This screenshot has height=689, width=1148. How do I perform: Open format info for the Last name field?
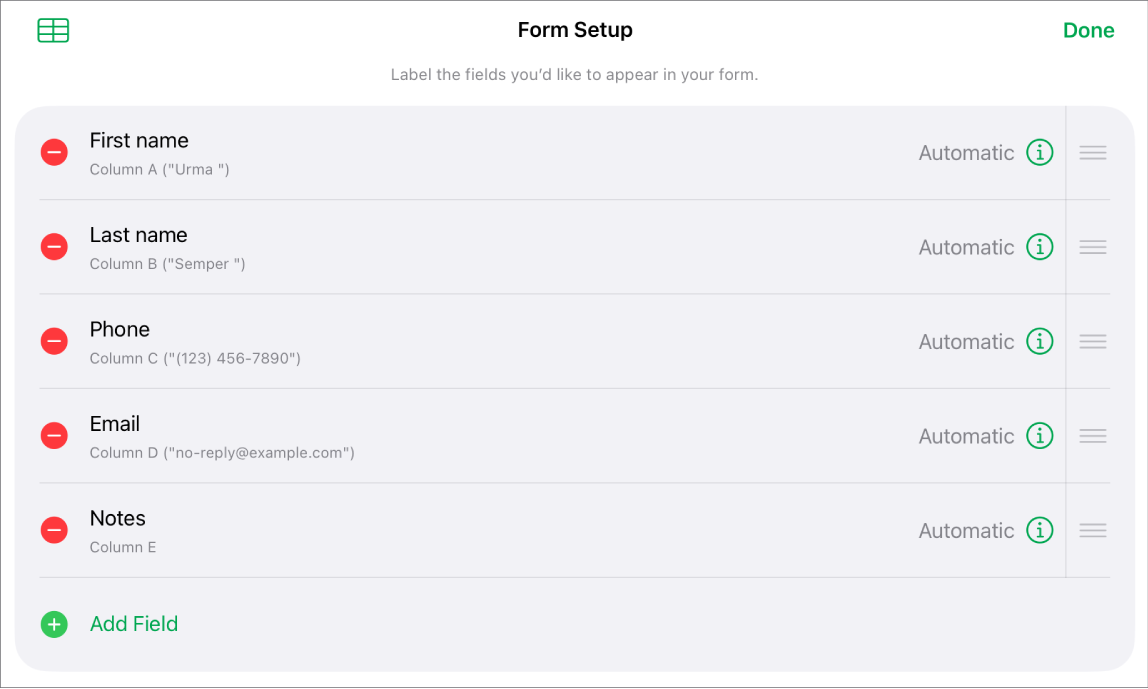click(1040, 246)
